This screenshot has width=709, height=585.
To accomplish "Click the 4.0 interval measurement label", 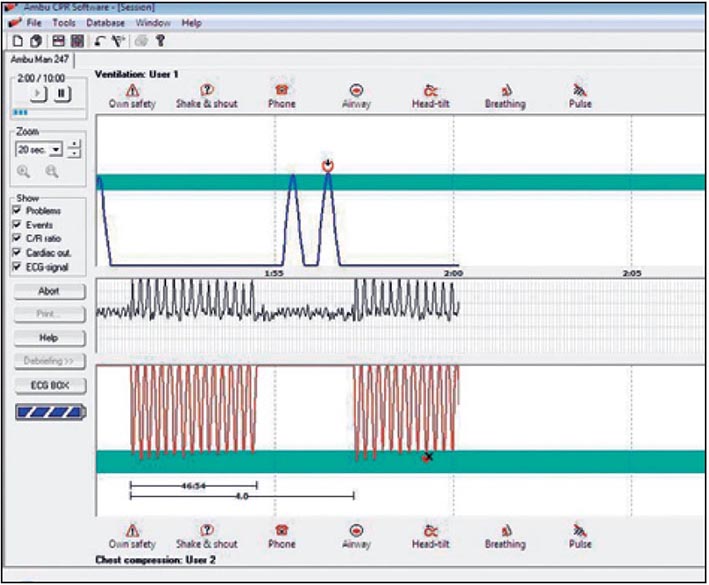I will (242, 496).
